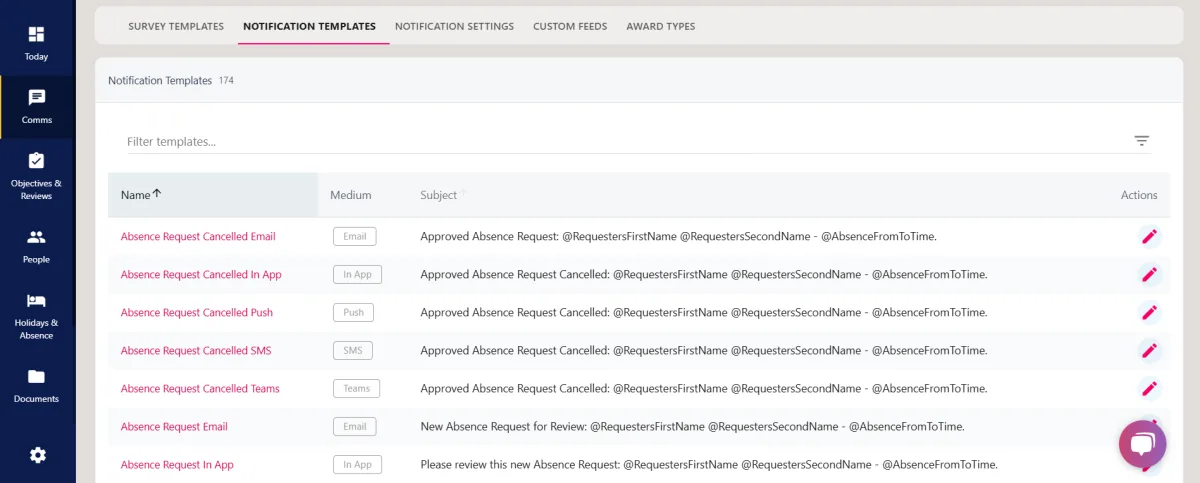1200x483 pixels.
Task: Click the Push medium tag
Action: click(353, 313)
